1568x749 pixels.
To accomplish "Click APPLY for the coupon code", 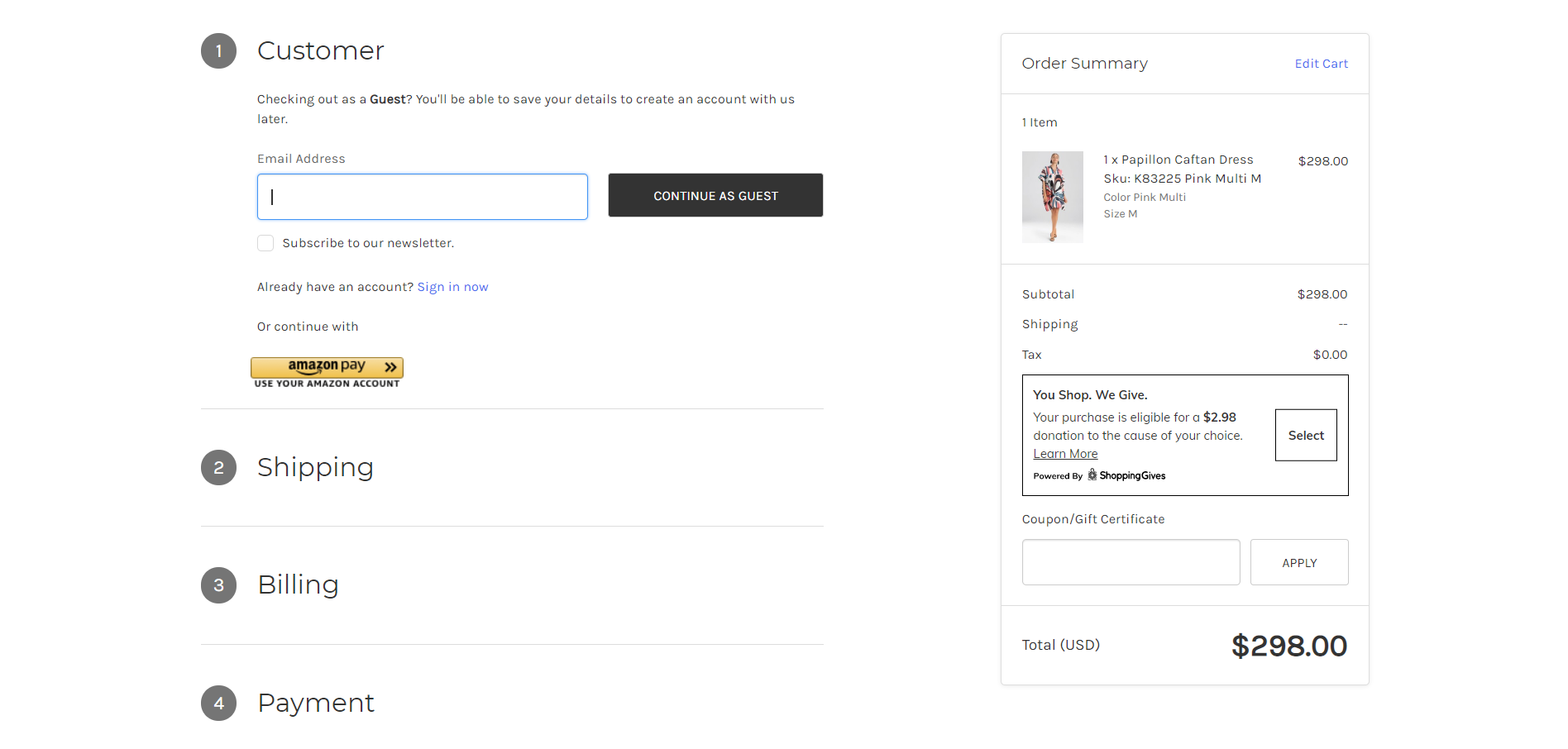I will pos(1299,562).
